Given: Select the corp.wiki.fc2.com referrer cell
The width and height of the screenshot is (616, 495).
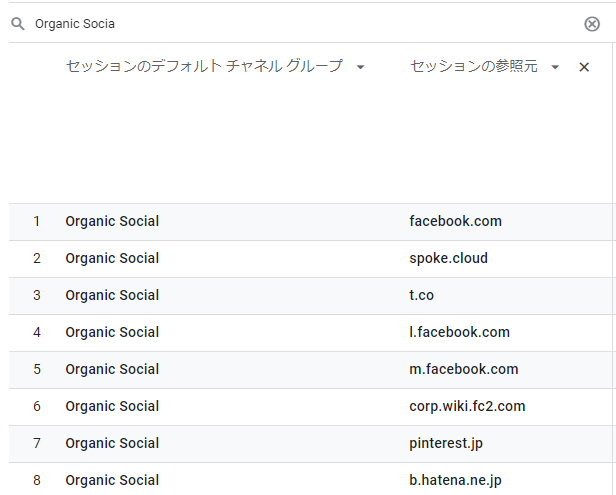Looking at the screenshot, I should pyautogui.click(x=467, y=406).
